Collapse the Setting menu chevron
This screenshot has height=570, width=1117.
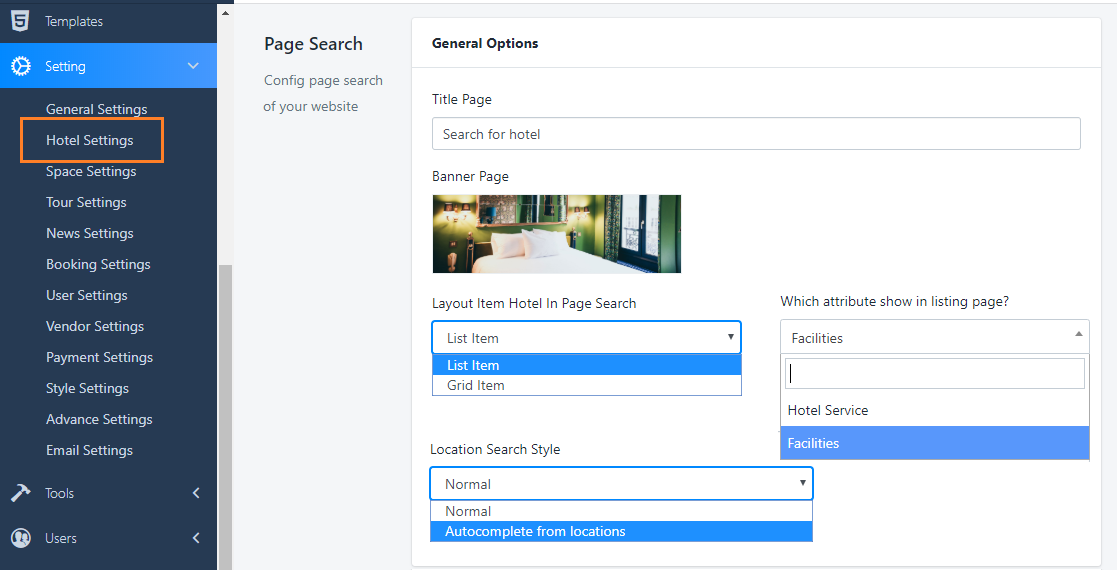pyautogui.click(x=194, y=66)
